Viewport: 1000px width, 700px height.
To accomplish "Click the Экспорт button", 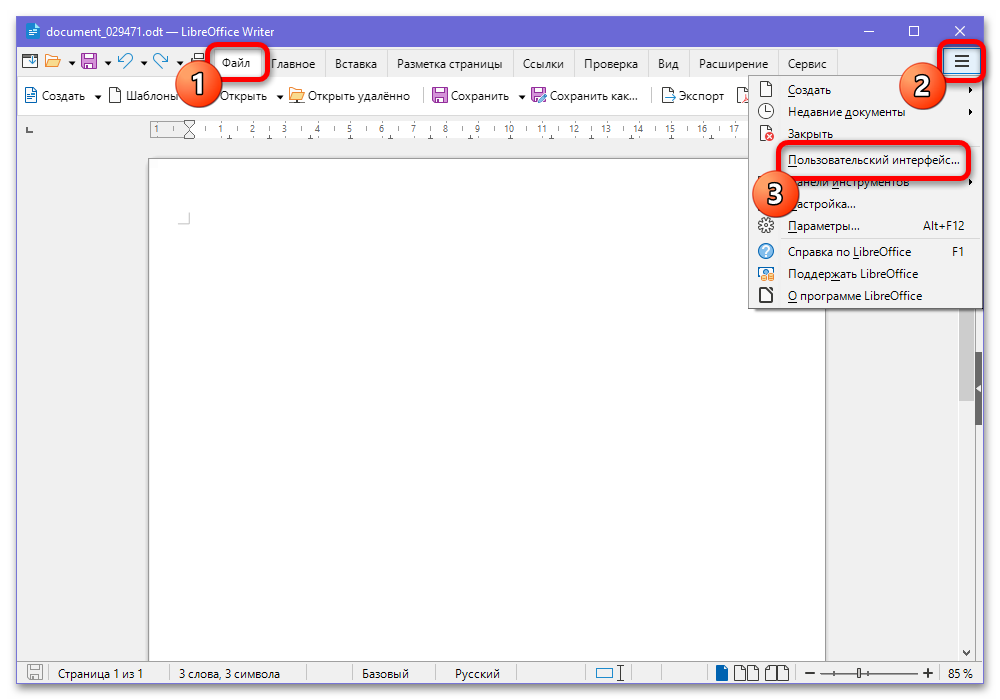I will pos(693,96).
